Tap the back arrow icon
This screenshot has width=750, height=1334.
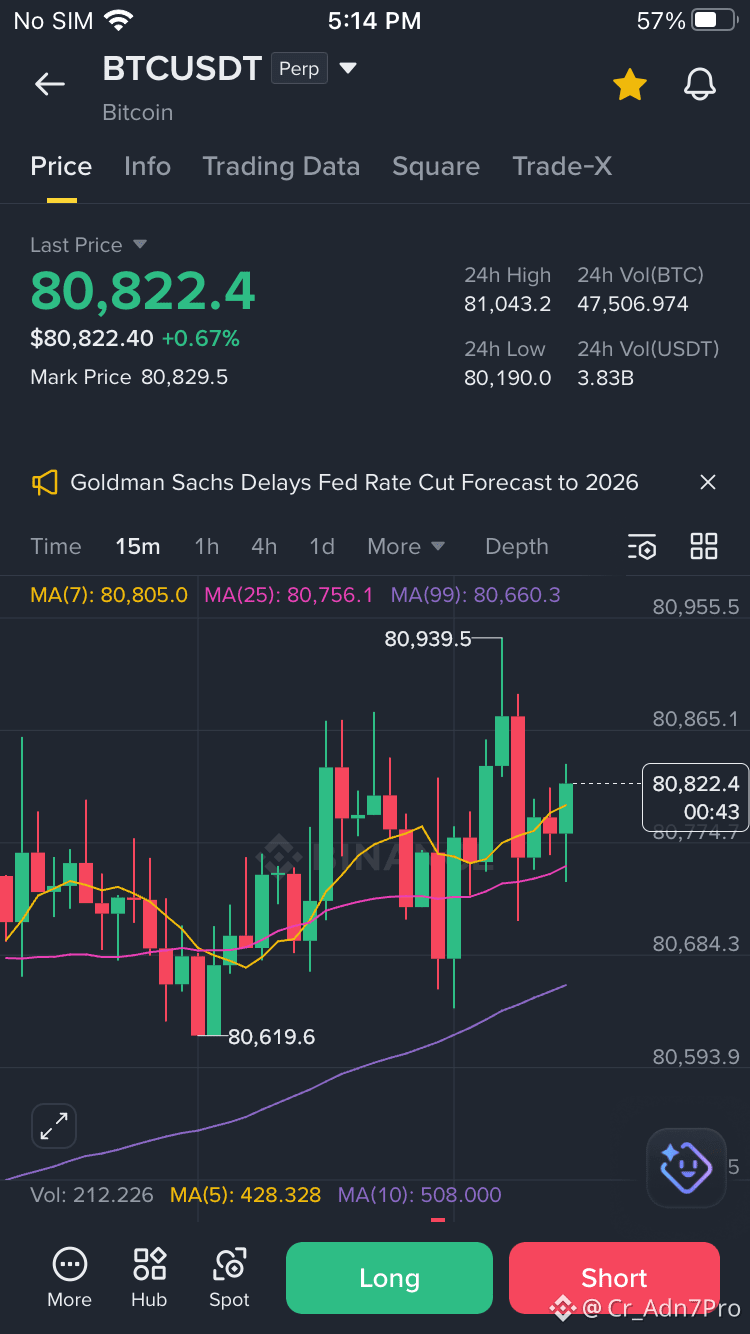point(49,85)
